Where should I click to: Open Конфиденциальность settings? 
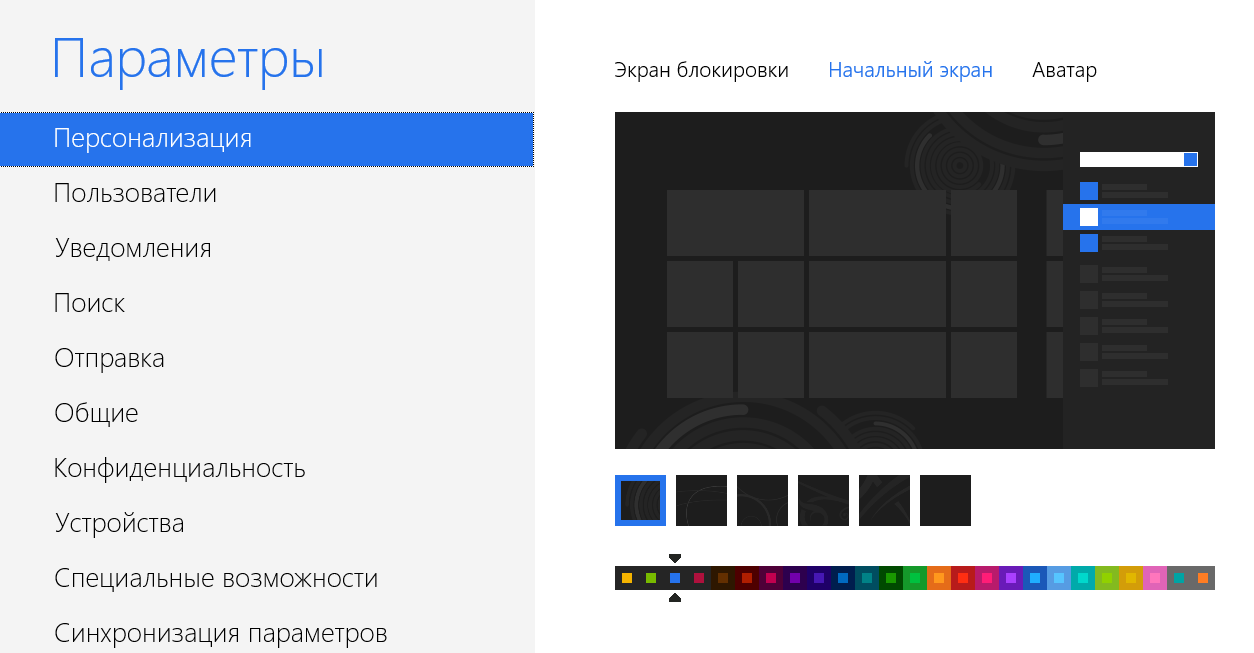click(x=267, y=469)
